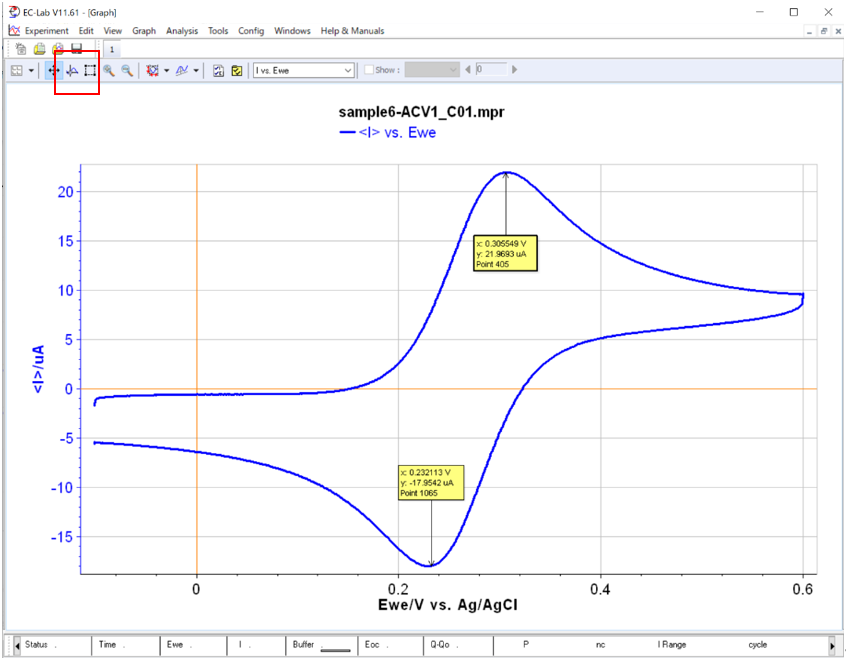Open the Config menu
This screenshot has height=660, width=846.
(x=251, y=31)
